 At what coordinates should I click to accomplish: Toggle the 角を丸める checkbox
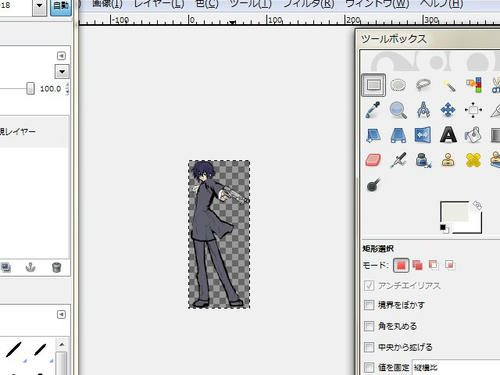pos(369,326)
